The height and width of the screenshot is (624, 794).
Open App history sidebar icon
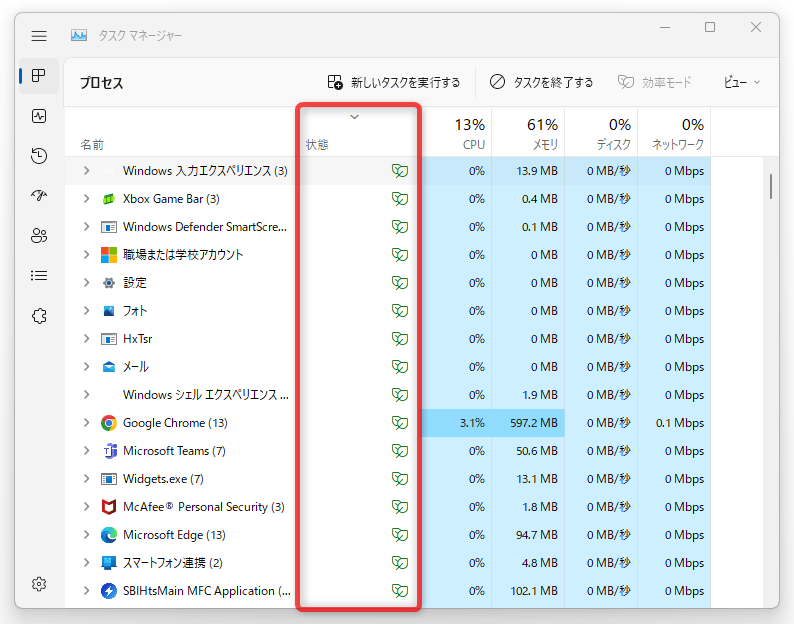[39, 155]
